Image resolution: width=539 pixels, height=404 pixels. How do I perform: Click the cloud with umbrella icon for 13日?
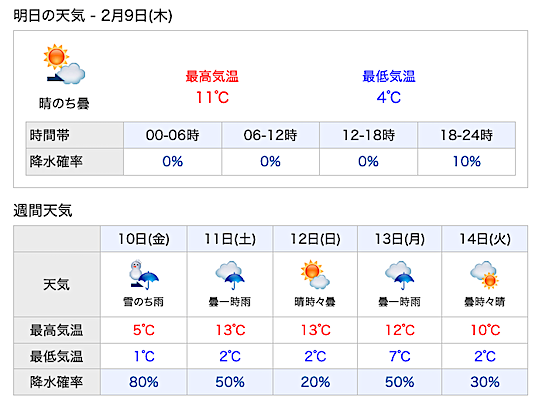coord(399,275)
